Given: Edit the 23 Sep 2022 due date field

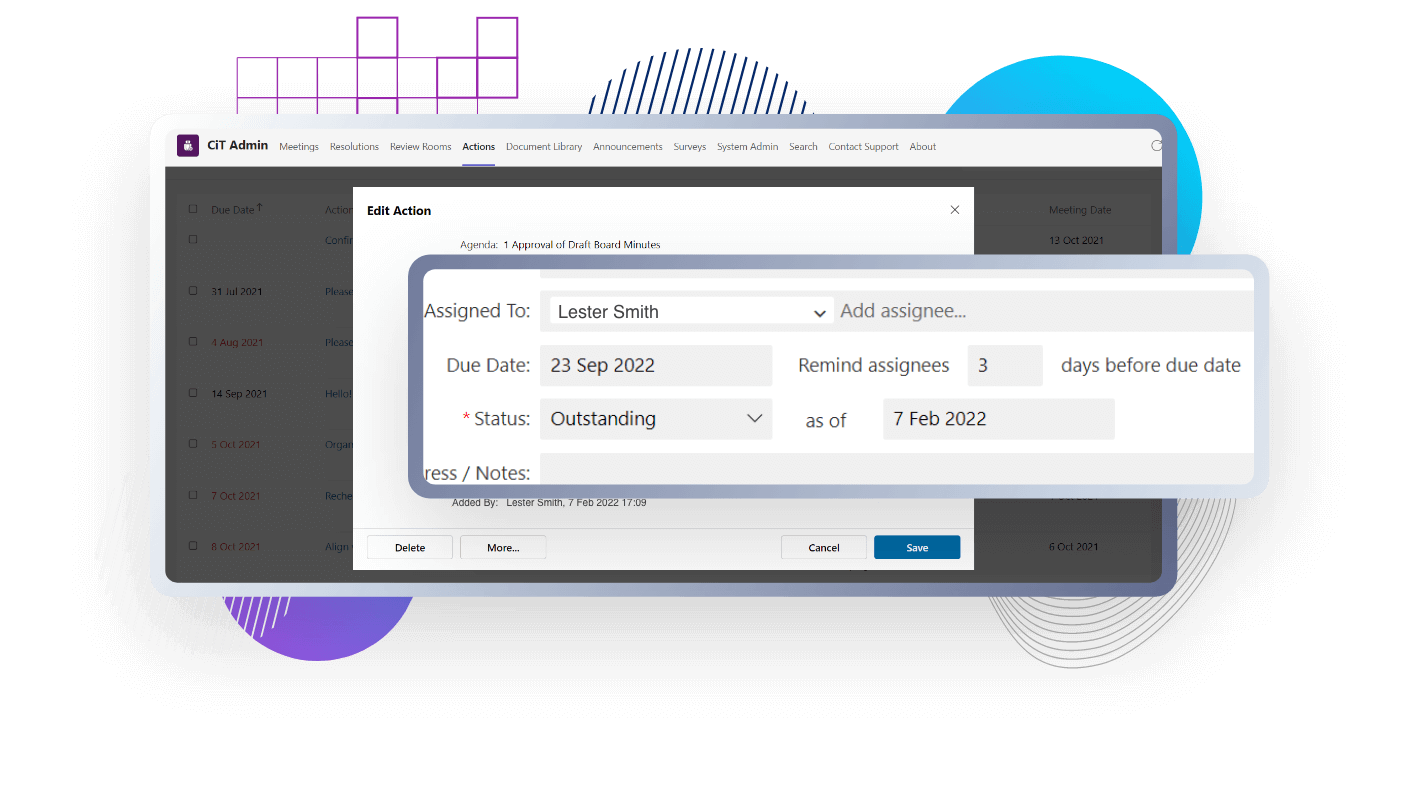Looking at the screenshot, I should coord(655,366).
